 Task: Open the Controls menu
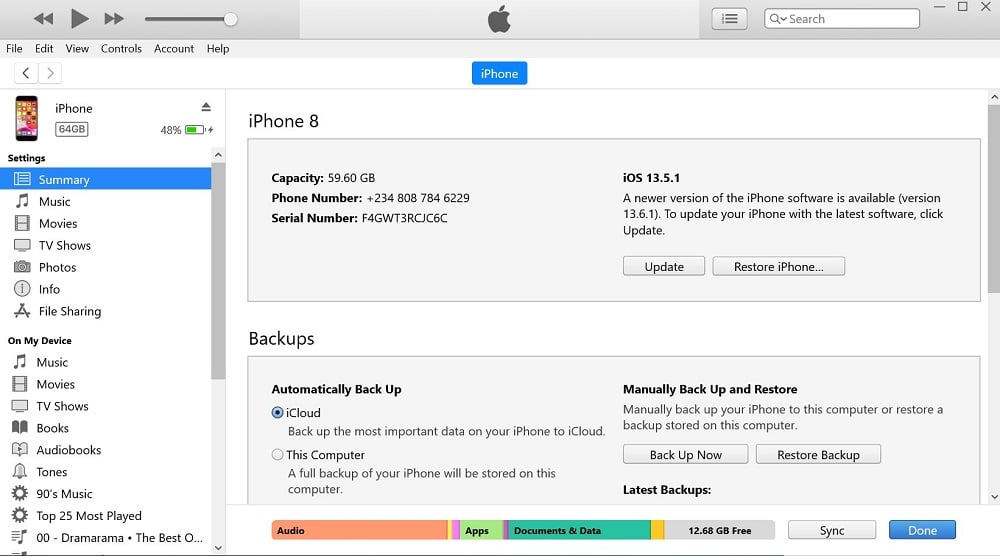pos(121,48)
